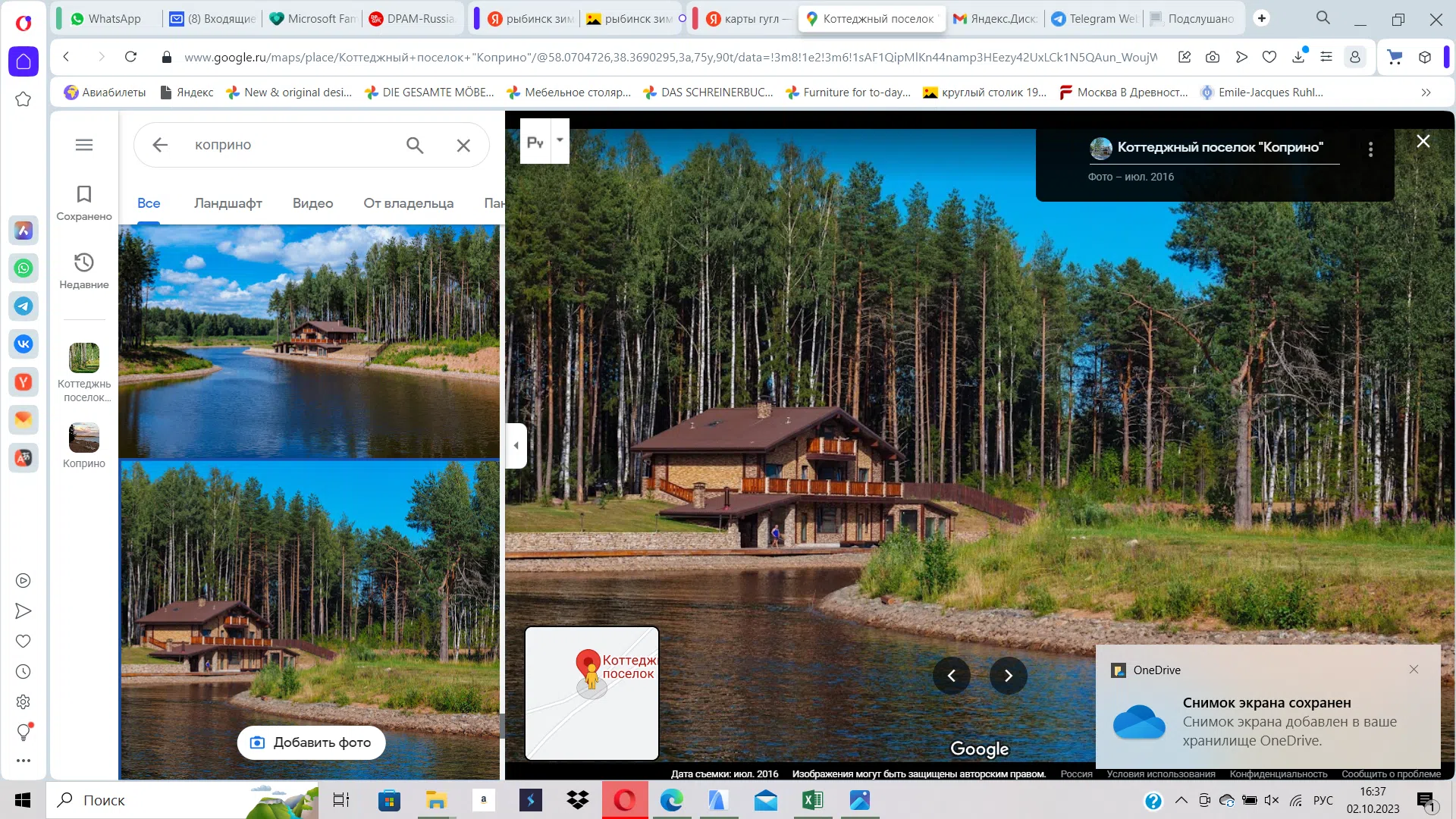The width and height of the screenshot is (1456, 819).
Task: Expand the Pv dropdown arrow
Action: (560, 140)
